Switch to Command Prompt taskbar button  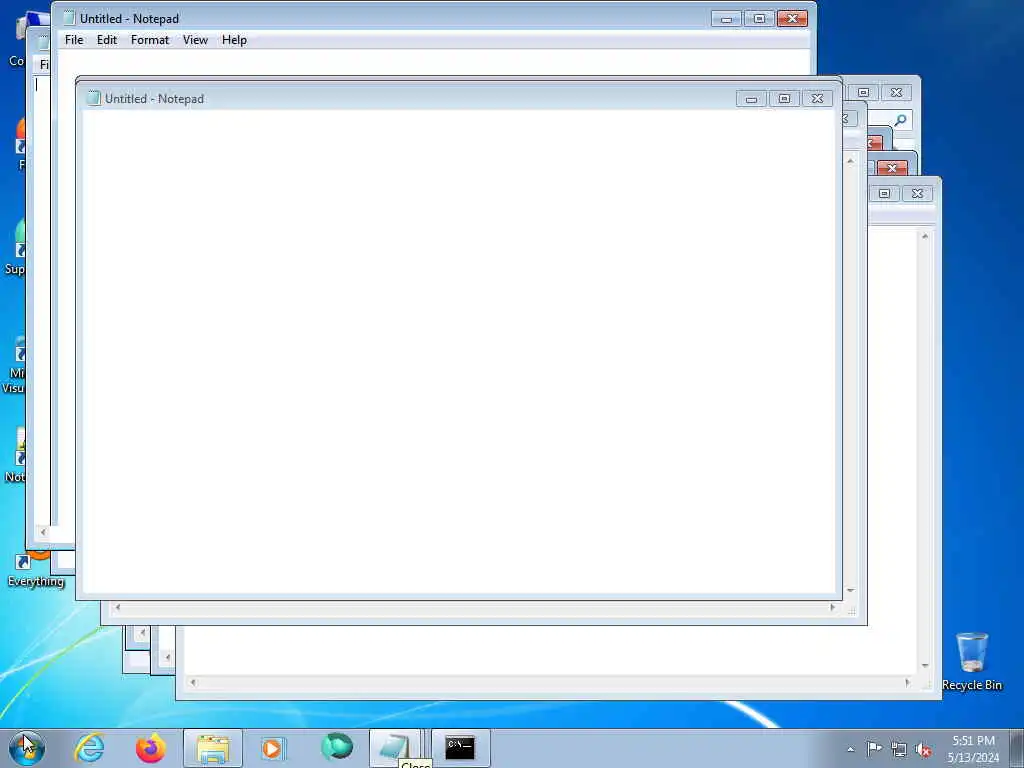[x=460, y=748]
